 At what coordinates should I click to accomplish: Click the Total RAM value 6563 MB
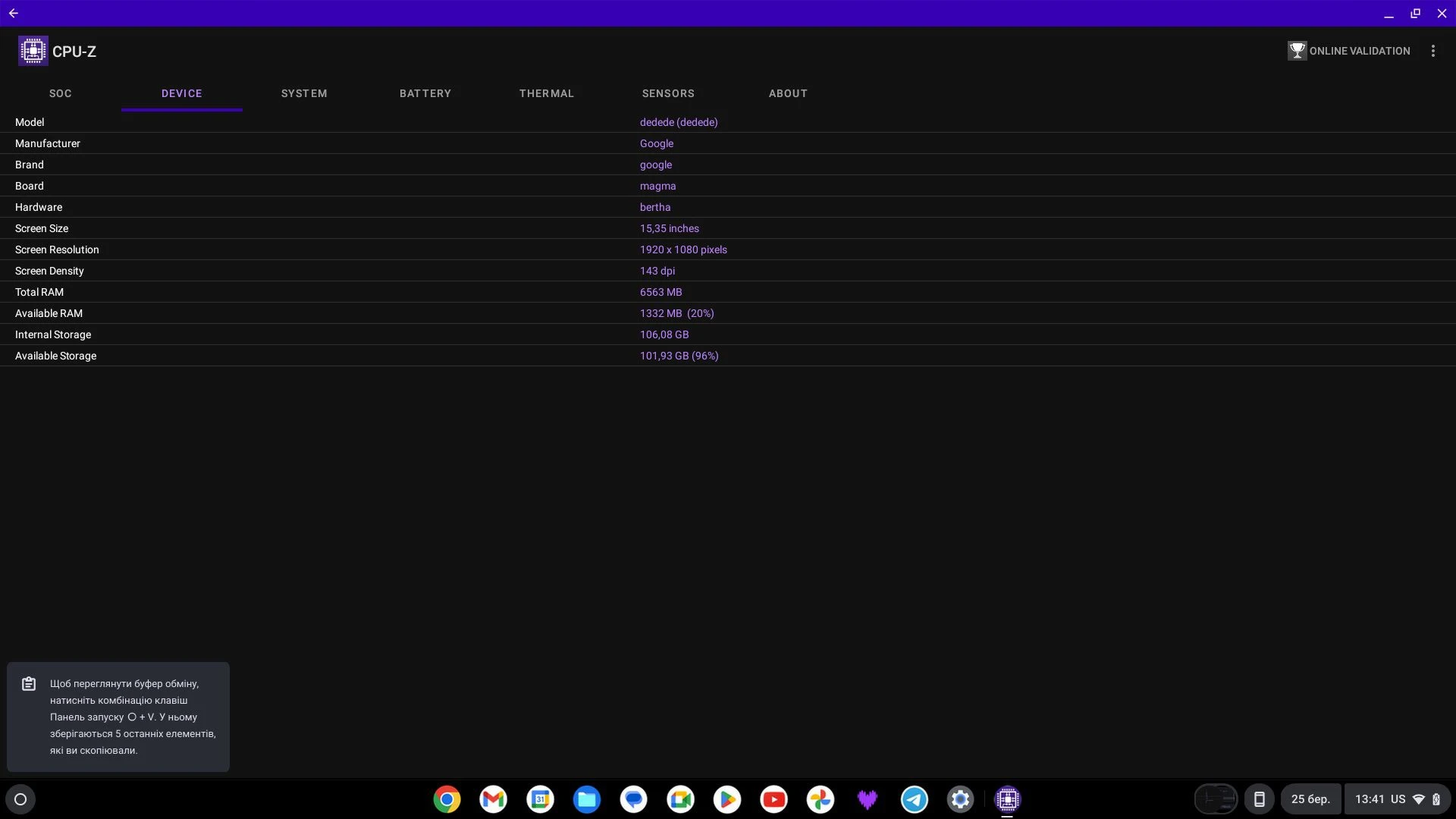tap(661, 292)
